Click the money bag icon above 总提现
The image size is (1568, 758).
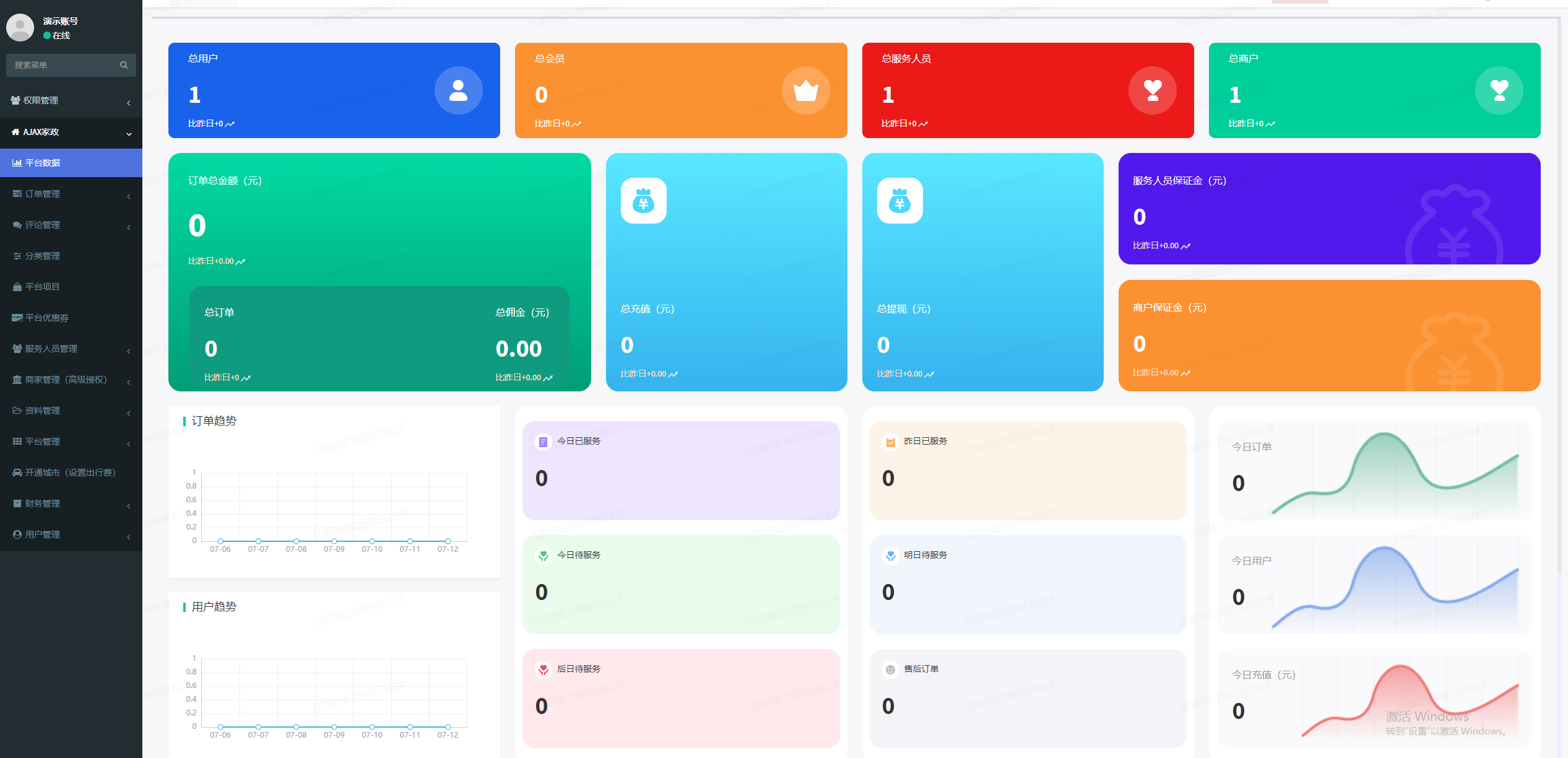(899, 201)
